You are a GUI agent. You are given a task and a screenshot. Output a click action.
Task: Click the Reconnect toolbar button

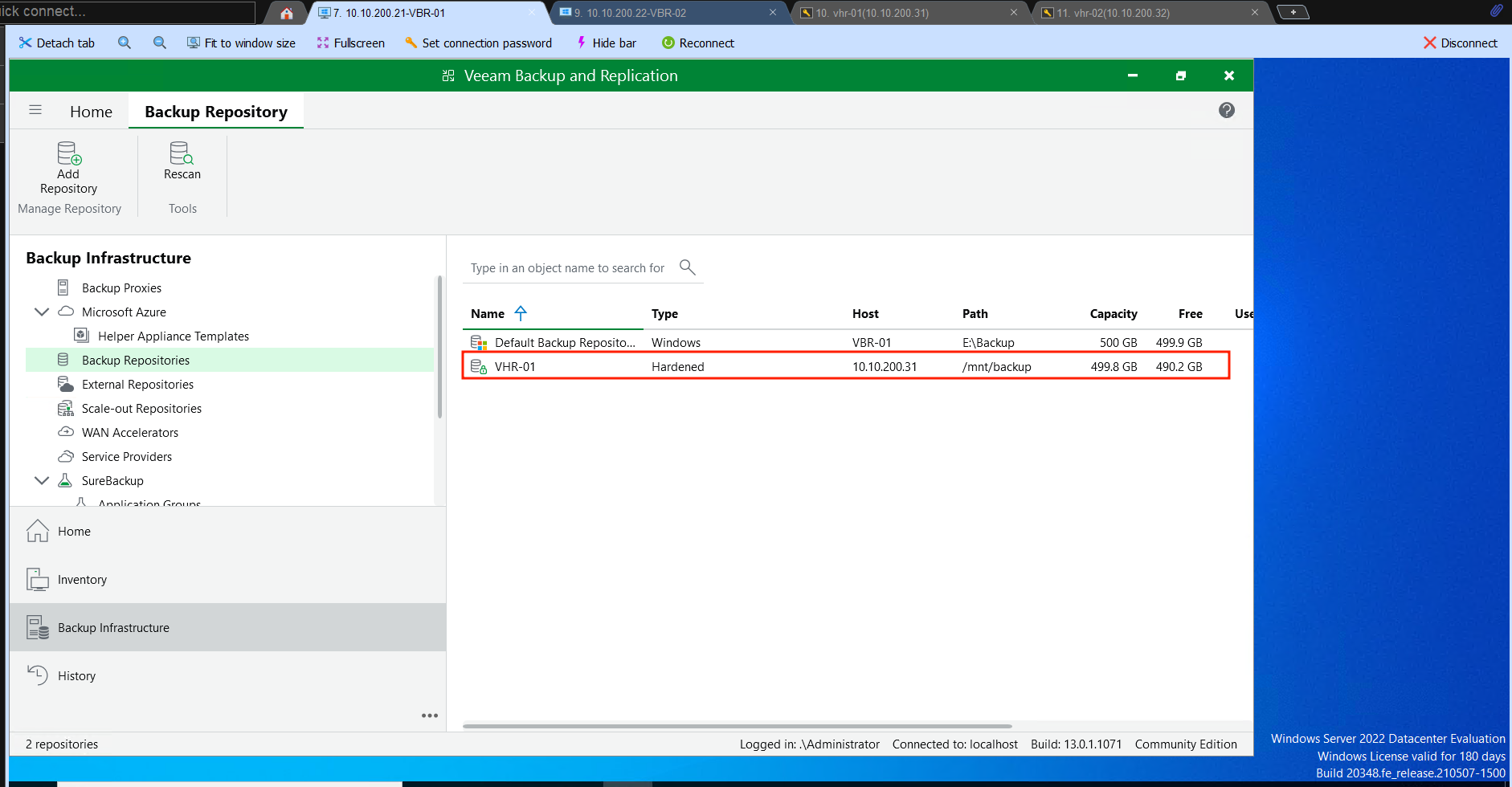[x=698, y=43]
